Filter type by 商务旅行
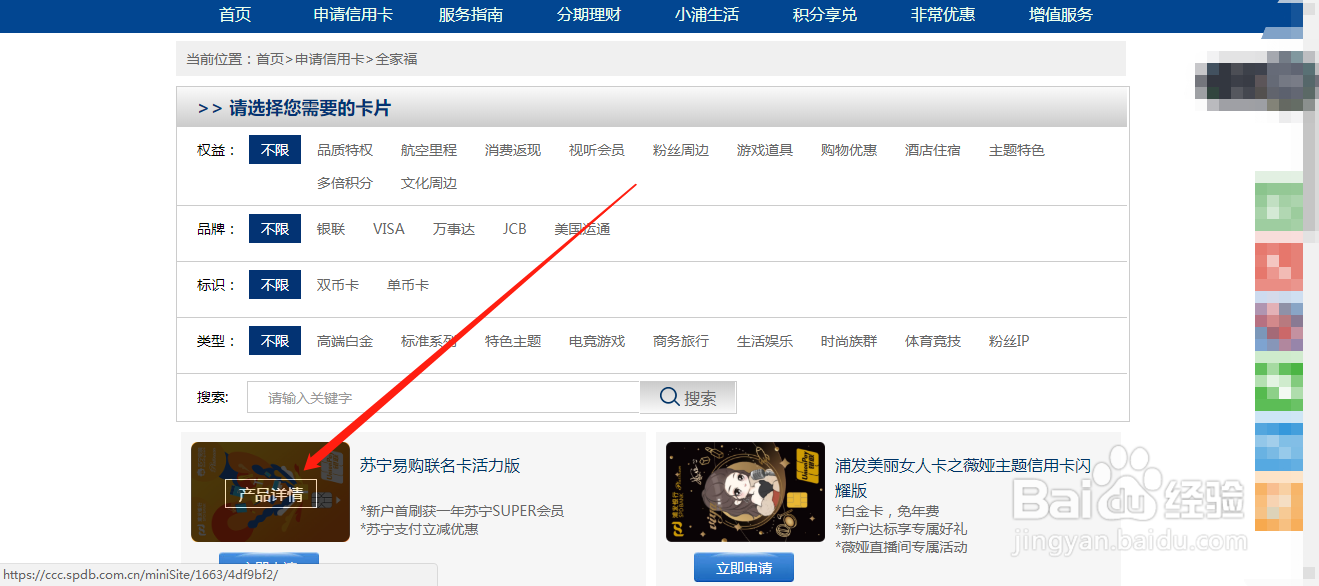Viewport: 1319px width, 586px height. point(681,341)
